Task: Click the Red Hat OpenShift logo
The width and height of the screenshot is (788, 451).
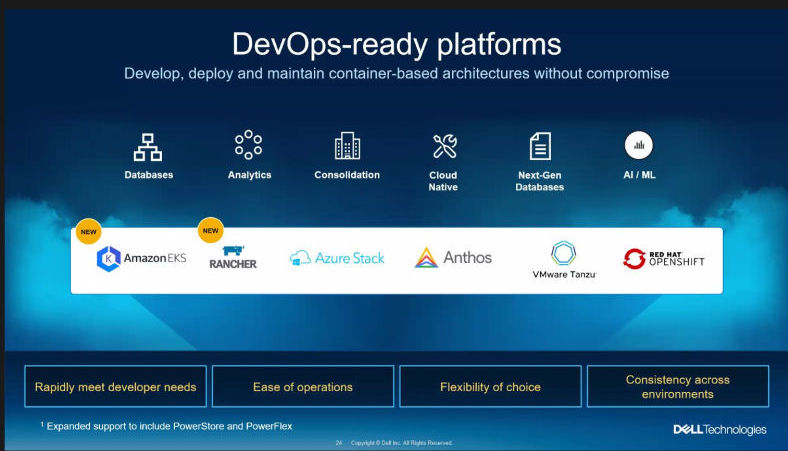Action: (x=664, y=258)
